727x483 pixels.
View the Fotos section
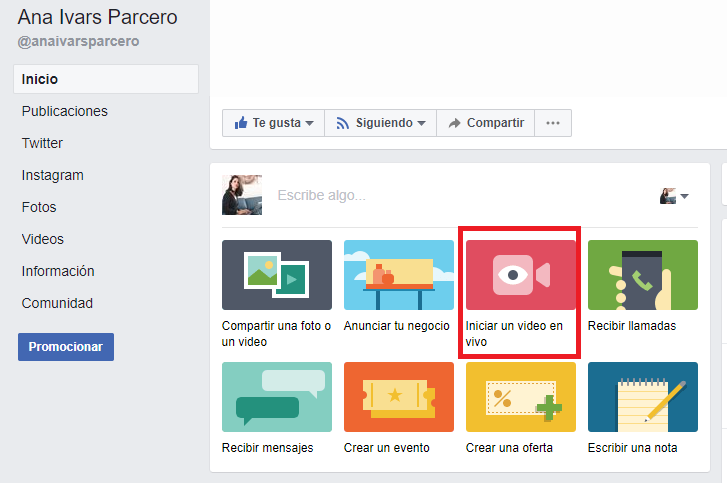coord(39,207)
